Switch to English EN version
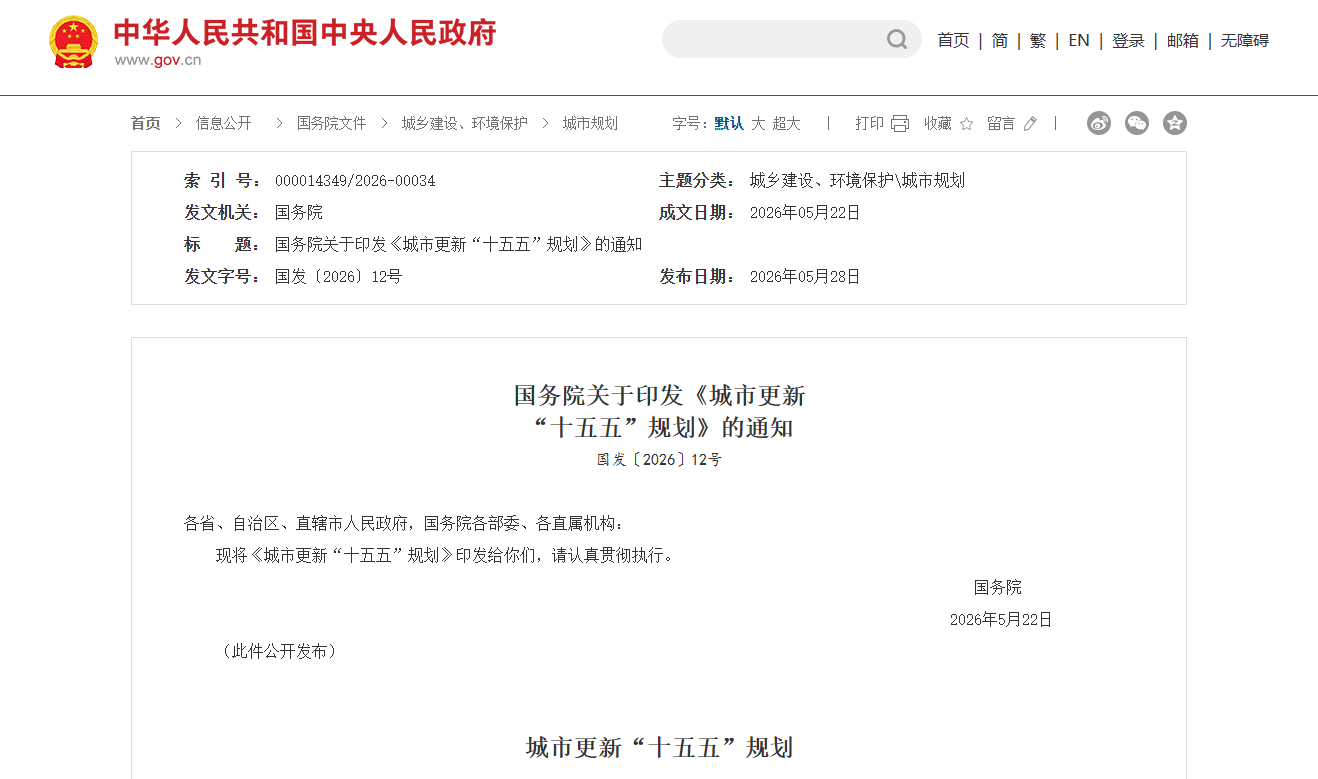Image resolution: width=1318 pixels, height=779 pixels. coord(1079,40)
